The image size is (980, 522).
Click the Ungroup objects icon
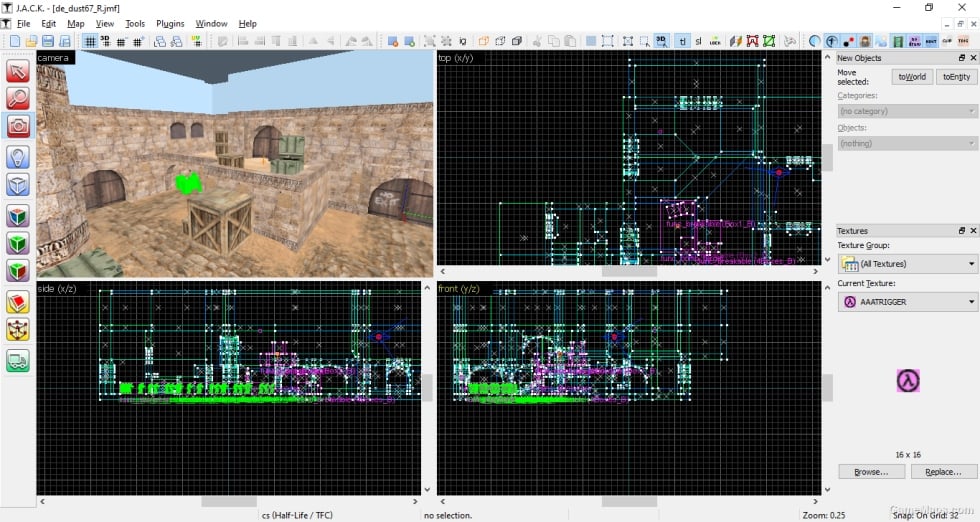[446, 41]
